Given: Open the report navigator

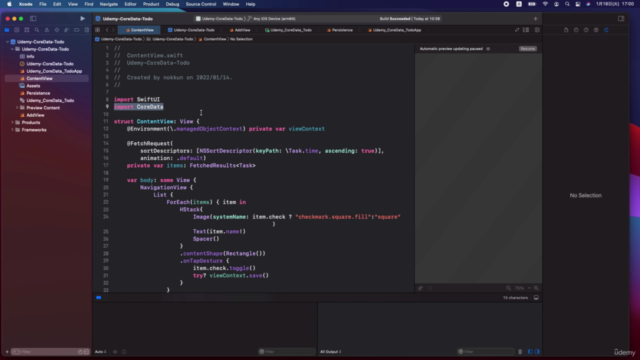Looking at the screenshot, I should tap(87, 30).
